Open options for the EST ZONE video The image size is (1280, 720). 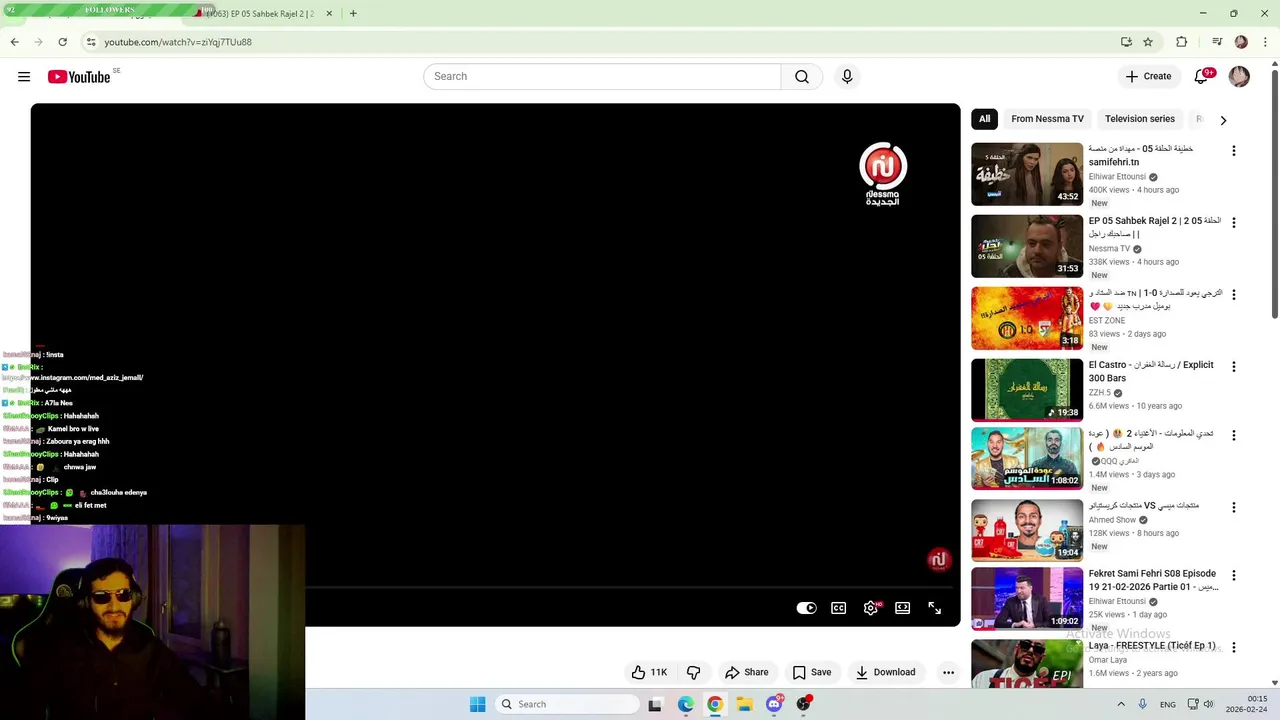[x=1234, y=295]
